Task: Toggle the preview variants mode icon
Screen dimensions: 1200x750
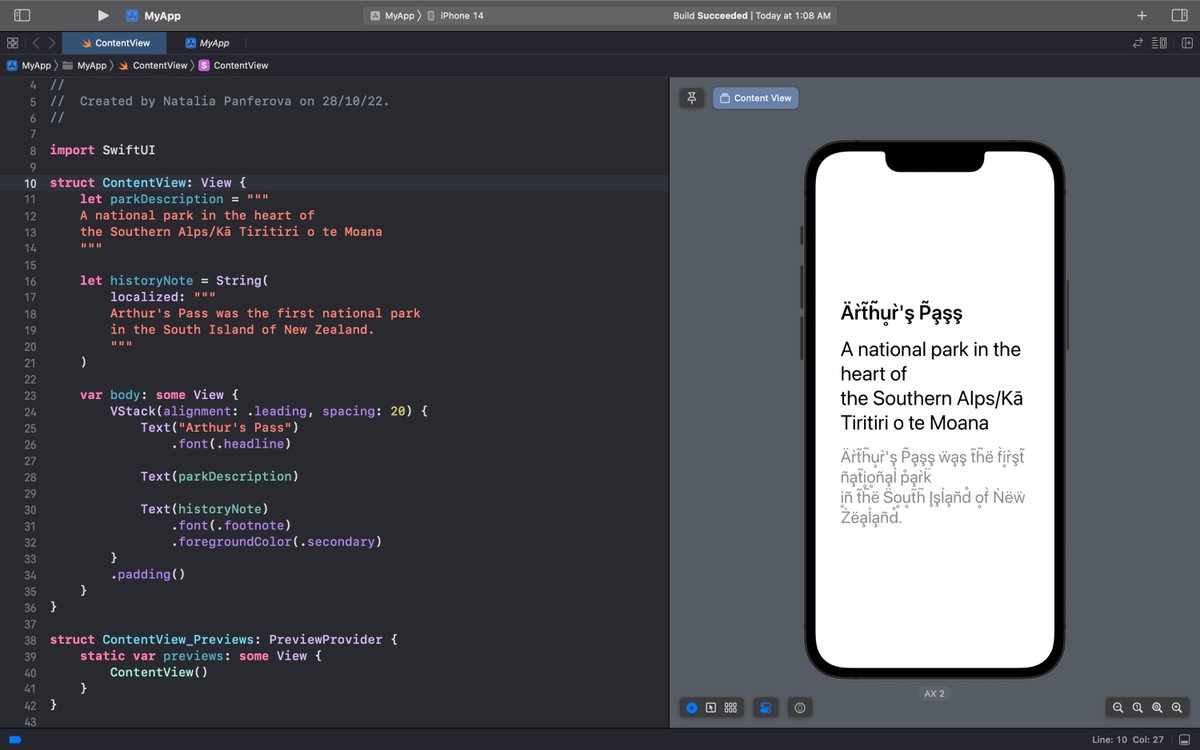Action: 712,707
